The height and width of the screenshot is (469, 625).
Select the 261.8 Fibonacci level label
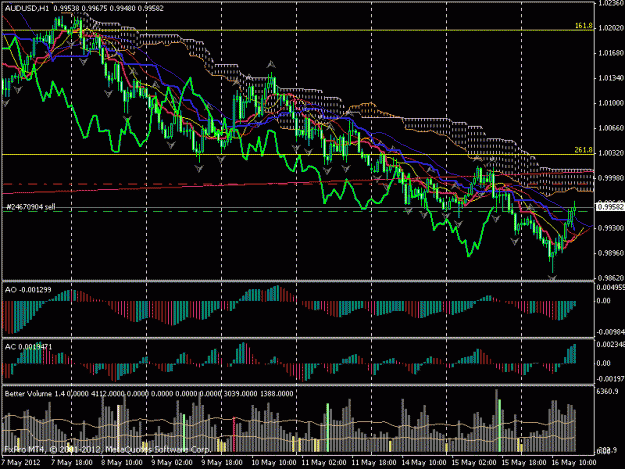pyautogui.click(x=584, y=150)
